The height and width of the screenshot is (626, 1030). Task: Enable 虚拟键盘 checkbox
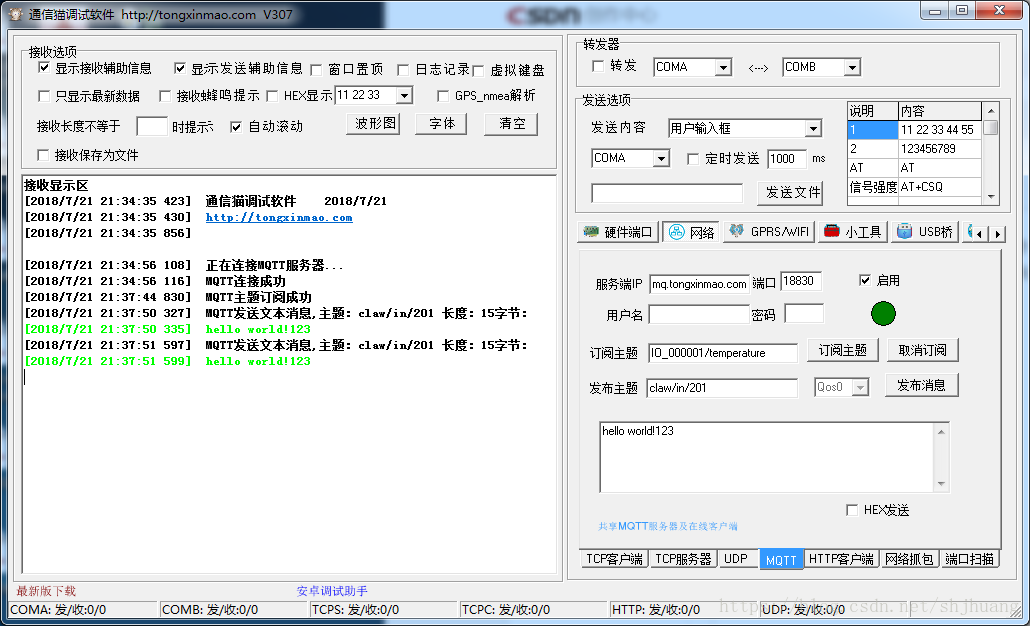[x=478, y=70]
